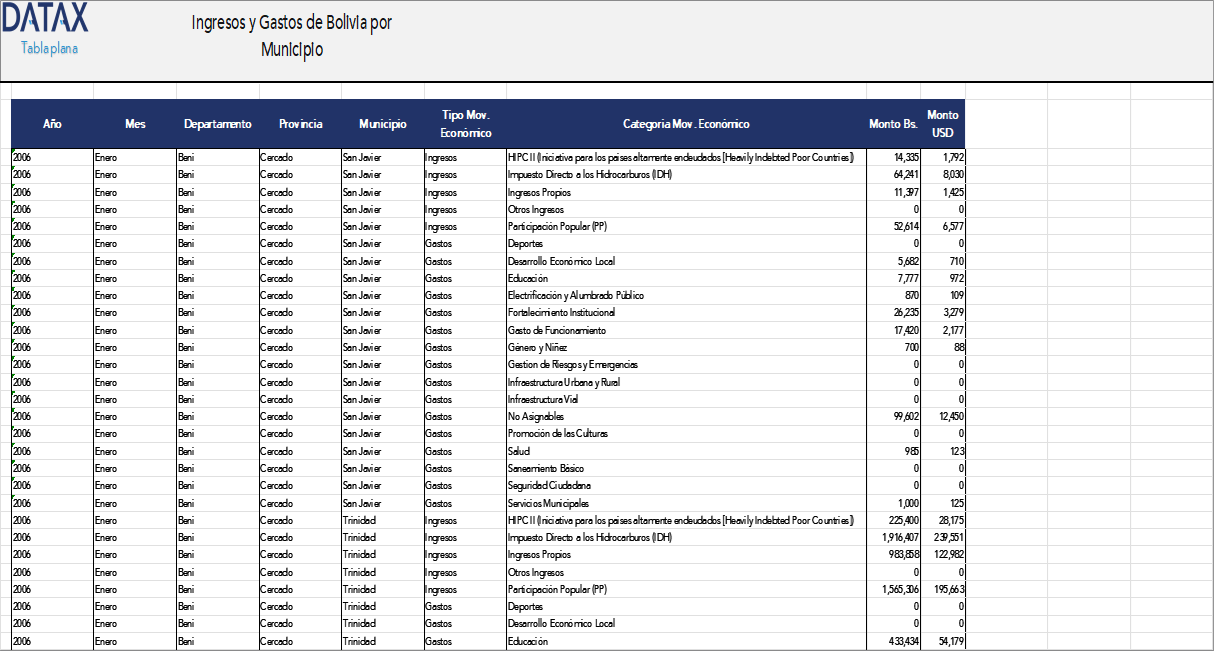Select the Provincia column header
This screenshot has width=1214, height=651.
[x=299, y=124]
